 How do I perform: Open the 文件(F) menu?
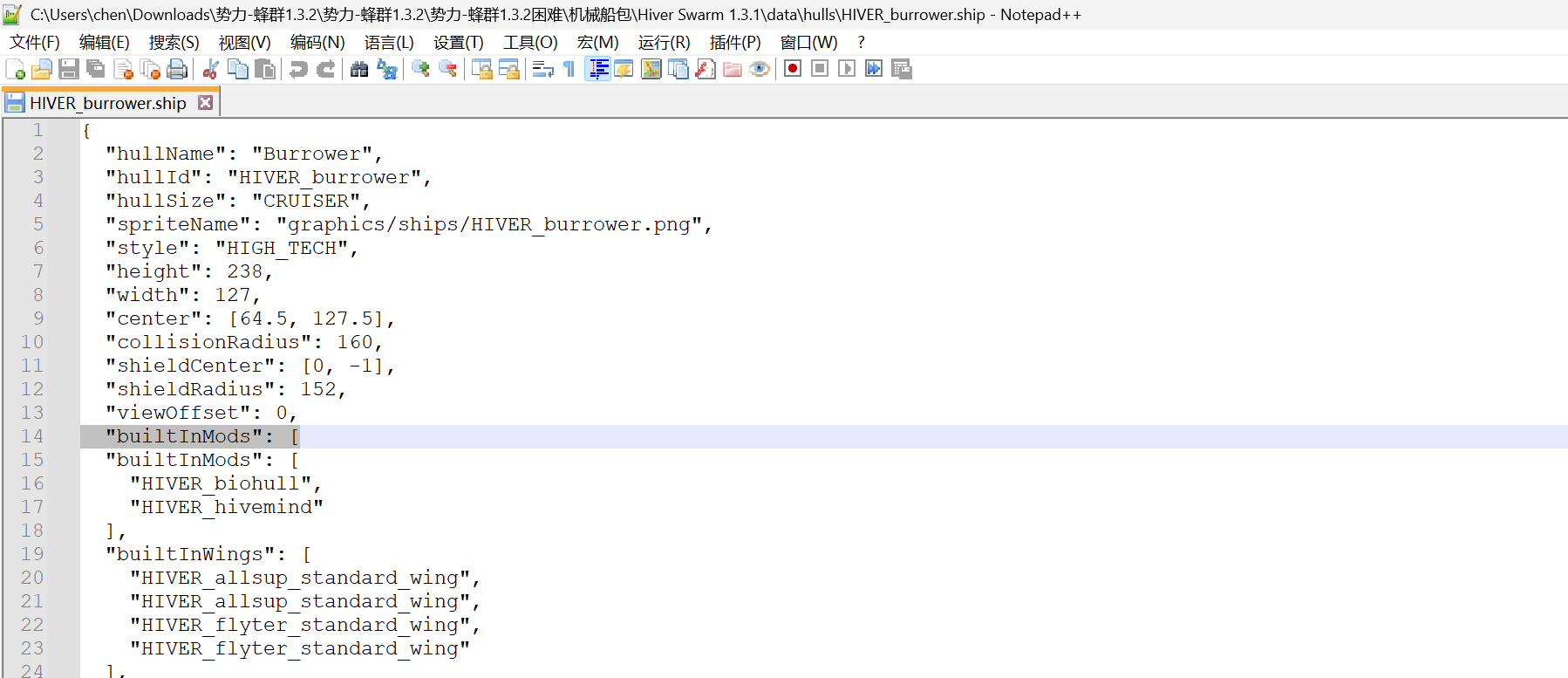point(35,43)
